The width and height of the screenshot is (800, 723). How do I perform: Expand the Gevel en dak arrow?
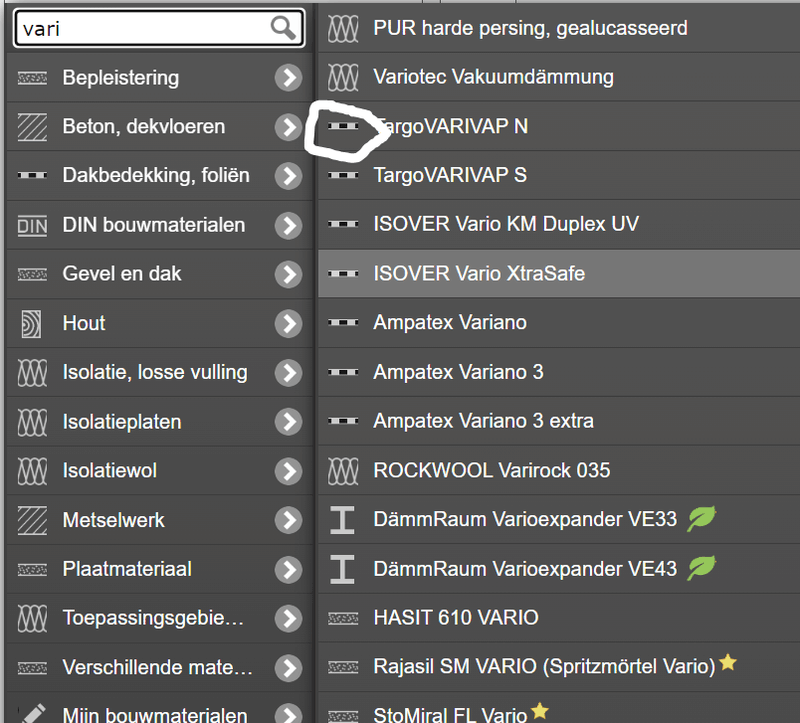288,275
